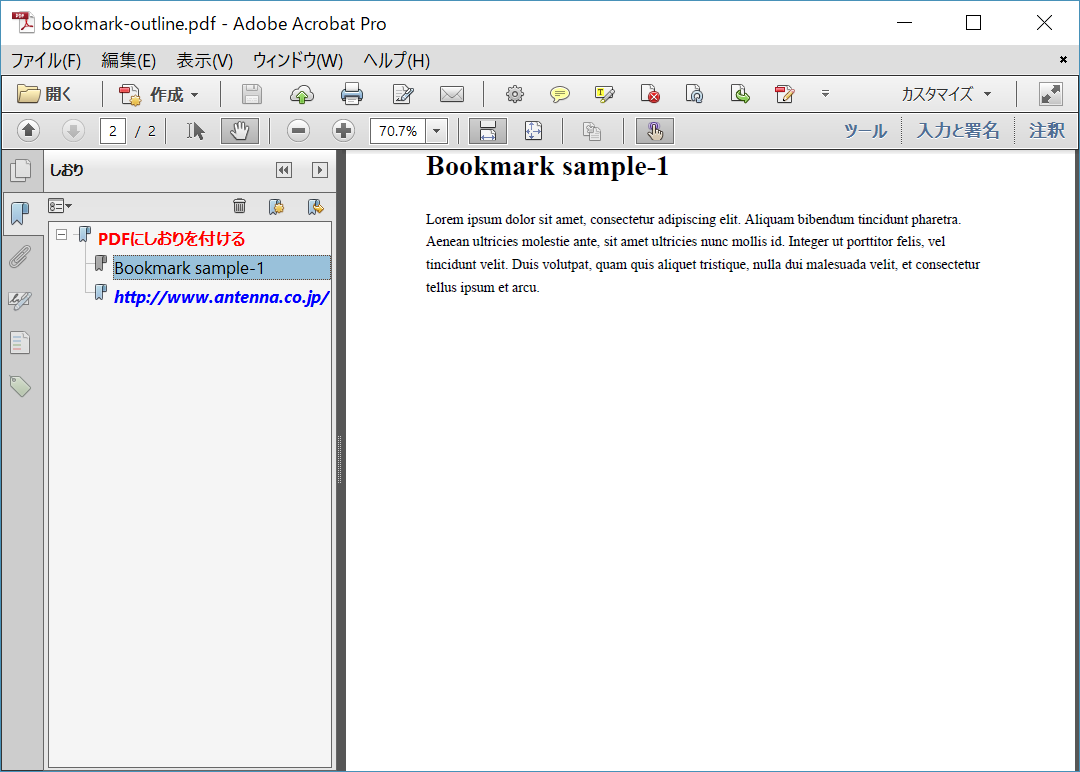
Task: Select the Hand tool
Action: pos(239,130)
